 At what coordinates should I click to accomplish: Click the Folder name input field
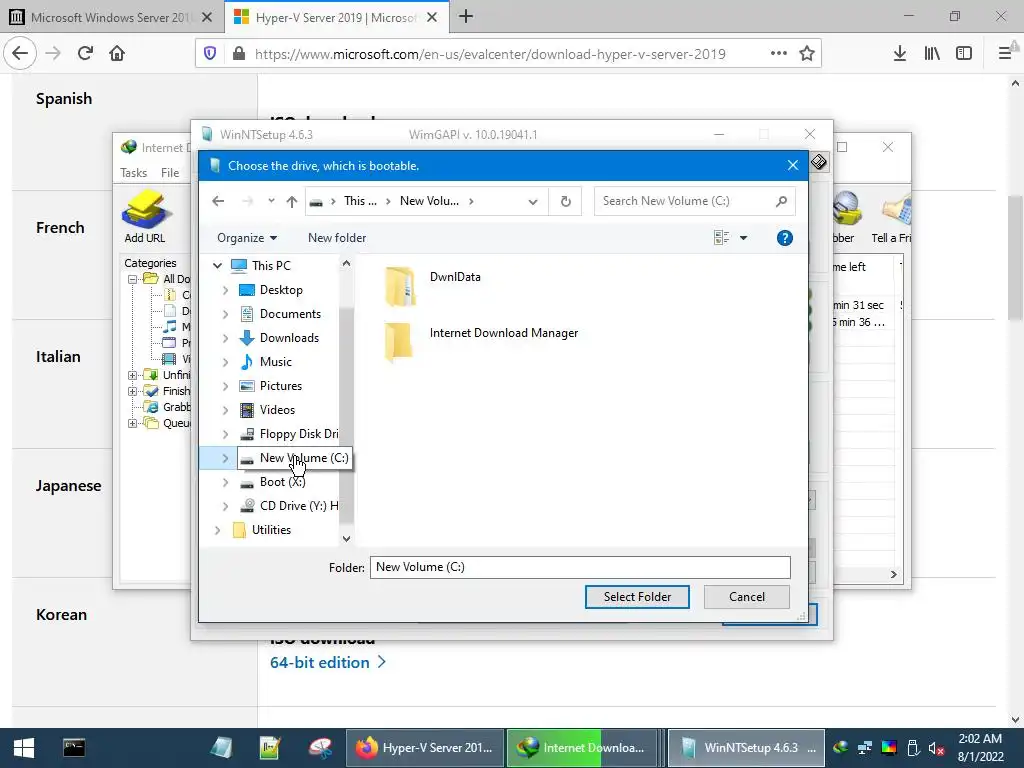580,567
